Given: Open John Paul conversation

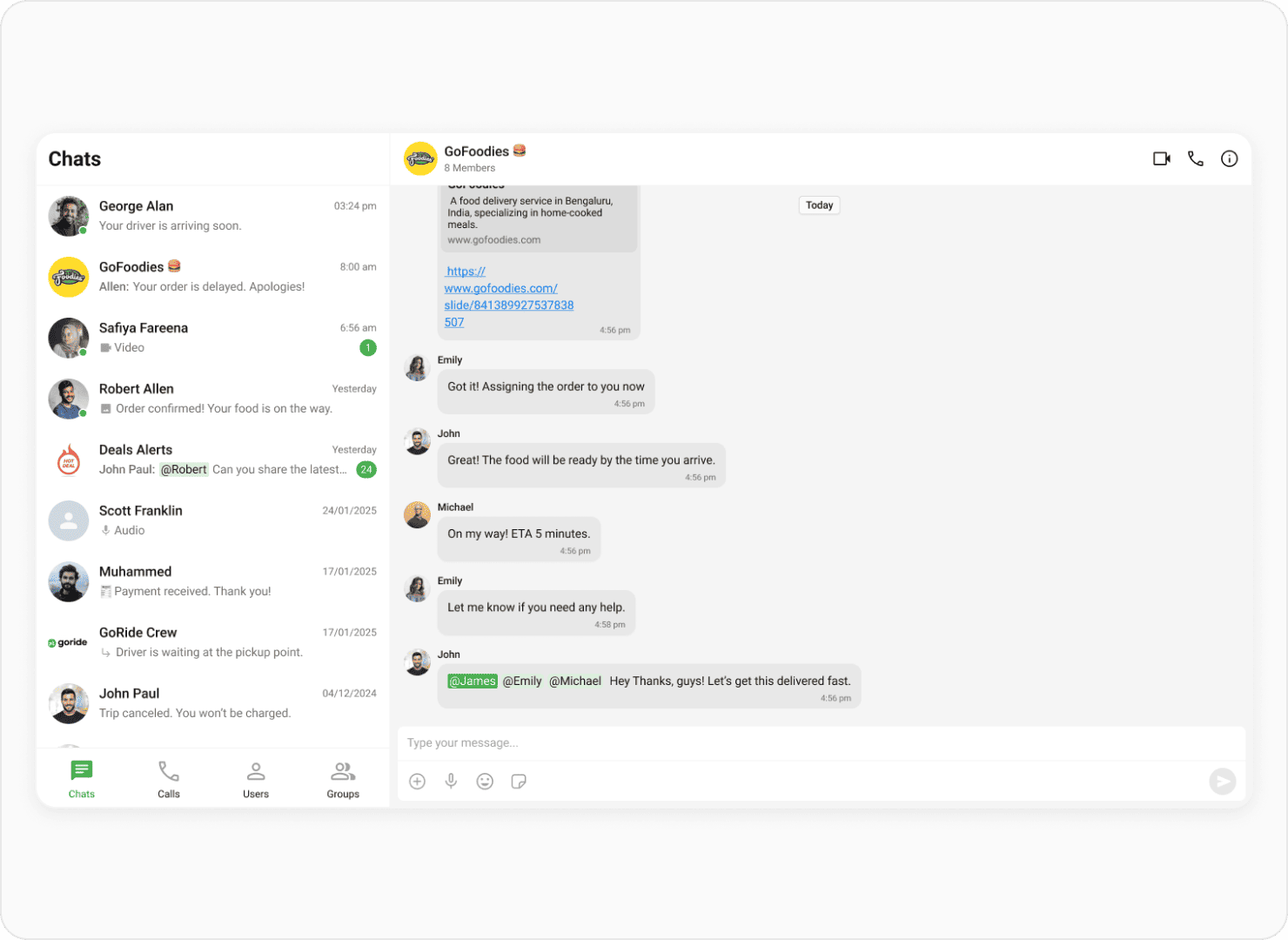Looking at the screenshot, I should pos(212,703).
